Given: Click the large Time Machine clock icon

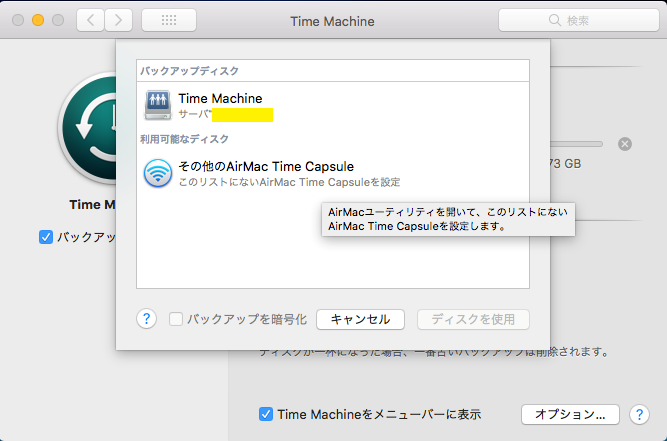Looking at the screenshot, I should tap(88, 130).
